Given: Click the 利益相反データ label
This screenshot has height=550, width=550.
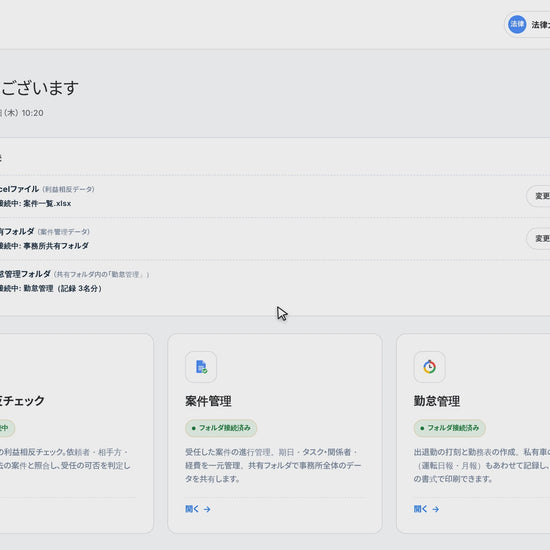Looking at the screenshot, I should pos(68,189).
